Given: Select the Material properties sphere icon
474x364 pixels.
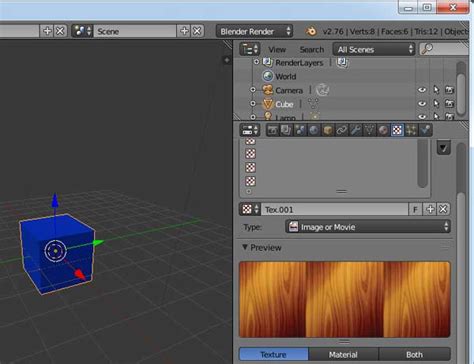Looking at the screenshot, I should [383, 130].
